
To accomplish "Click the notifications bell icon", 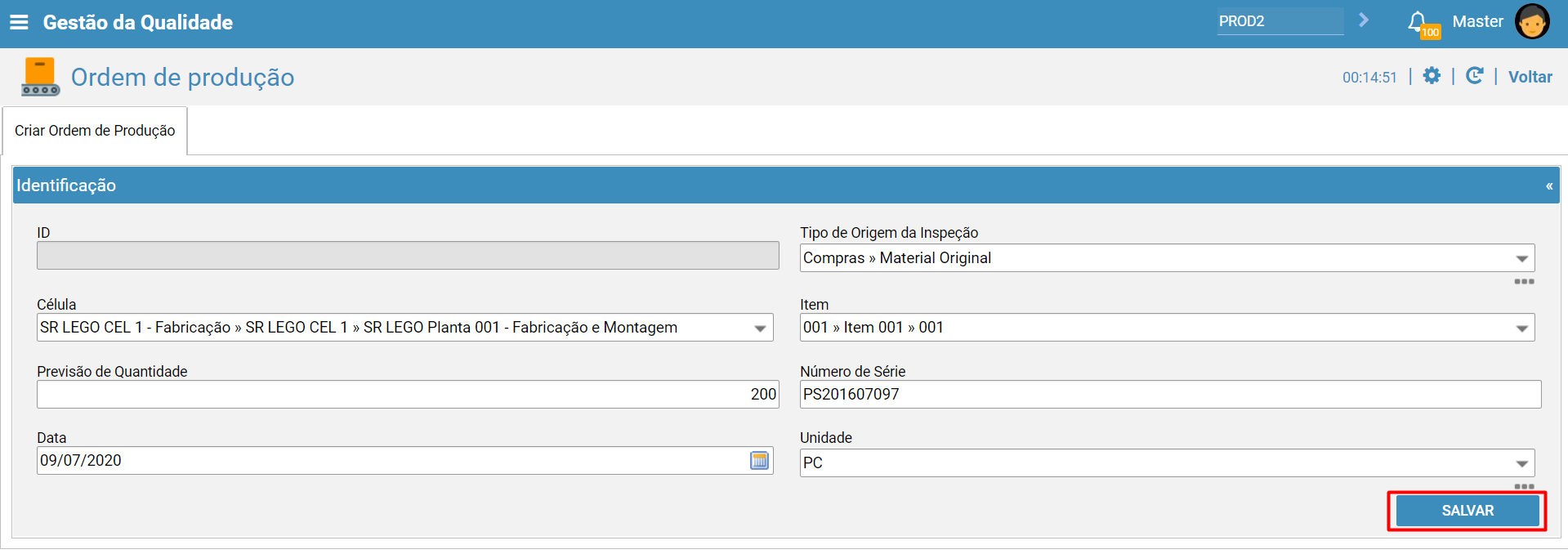I will (1418, 20).
